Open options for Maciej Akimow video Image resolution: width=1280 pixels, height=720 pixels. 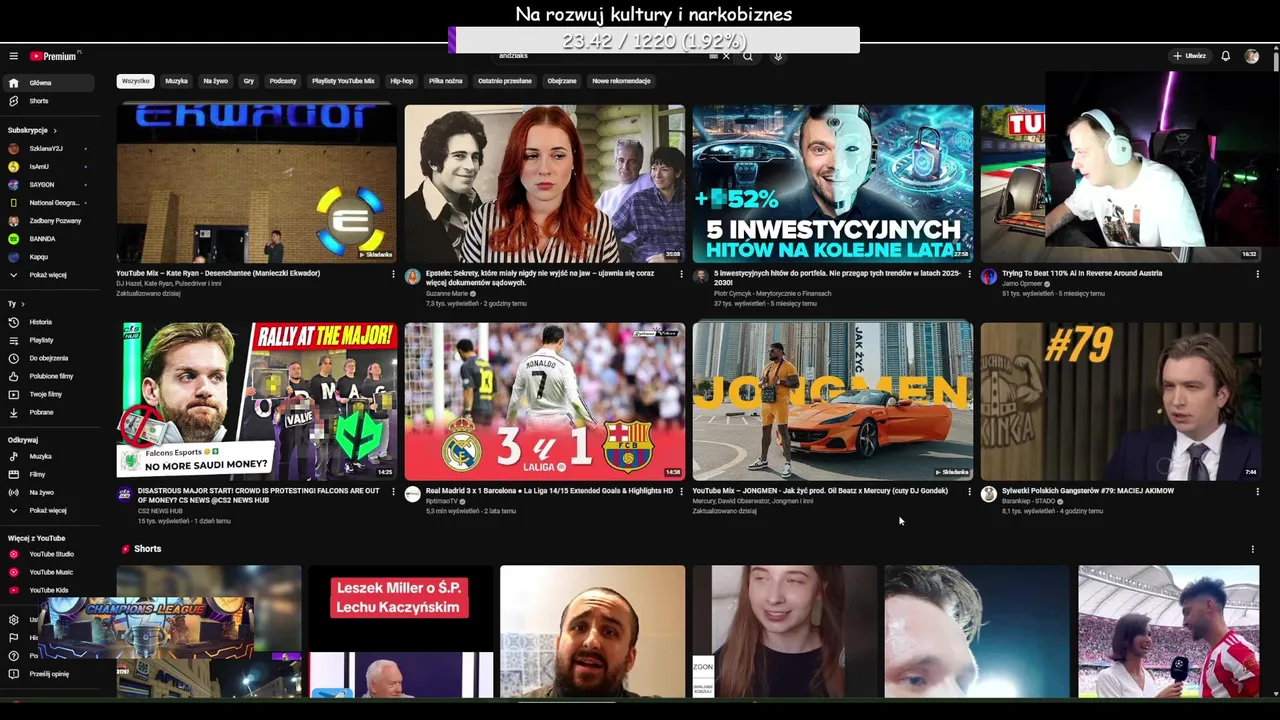coord(1257,492)
